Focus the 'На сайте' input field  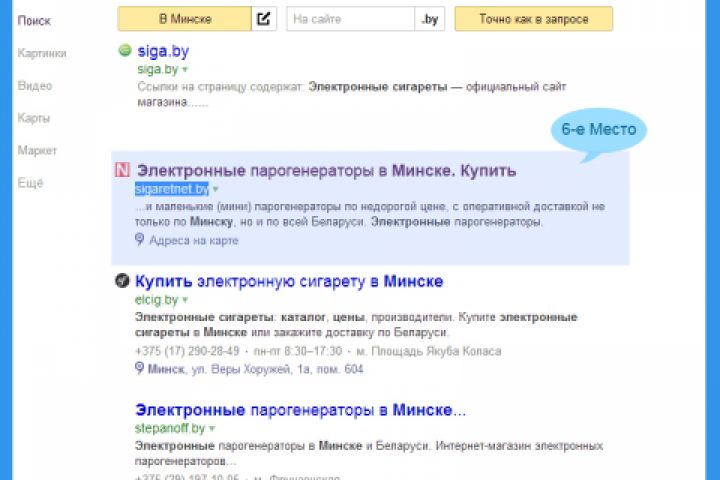point(350,19)
